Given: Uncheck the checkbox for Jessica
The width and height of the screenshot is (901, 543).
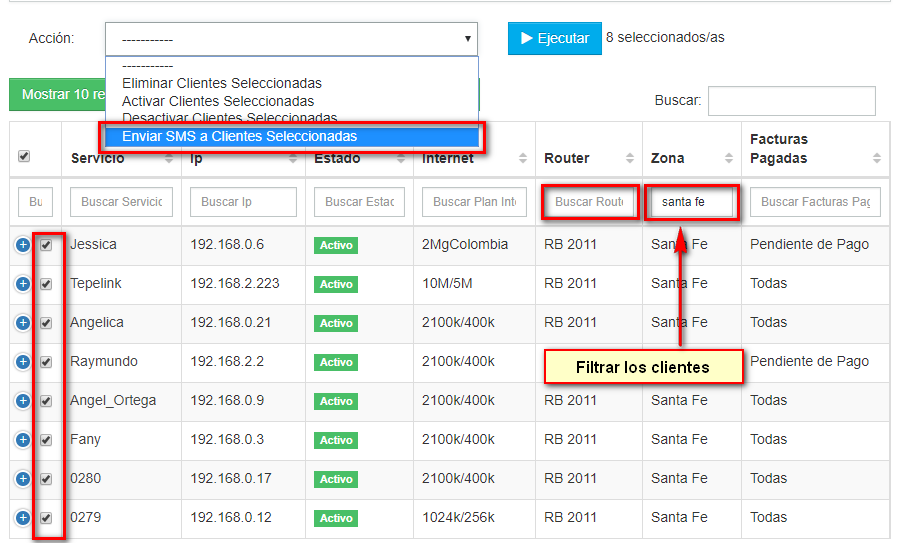Looking at the screenshot, I should click(x=46, y=245).
